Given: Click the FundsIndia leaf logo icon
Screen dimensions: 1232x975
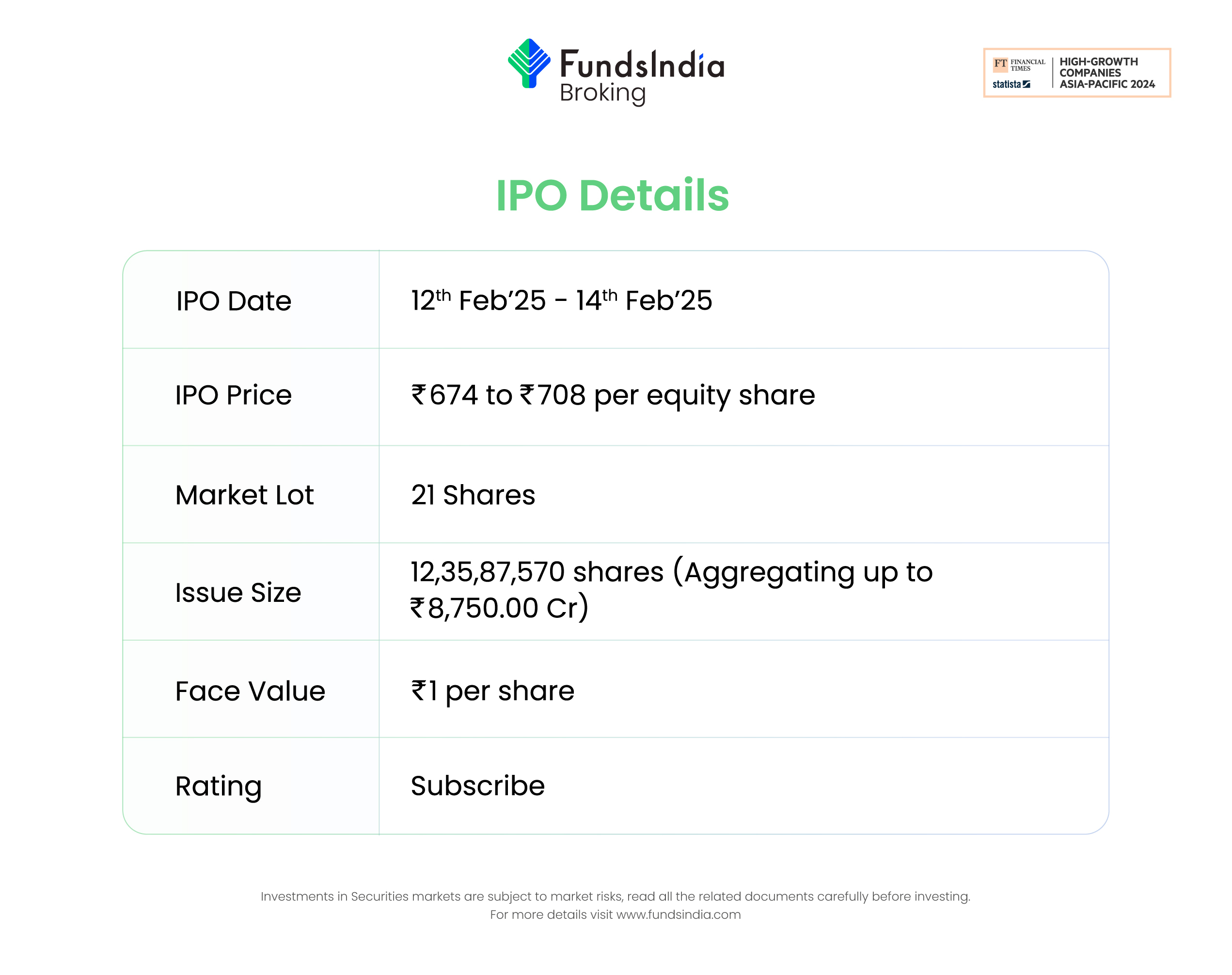Looking at the screenshot, I should [x=529, y=63].
